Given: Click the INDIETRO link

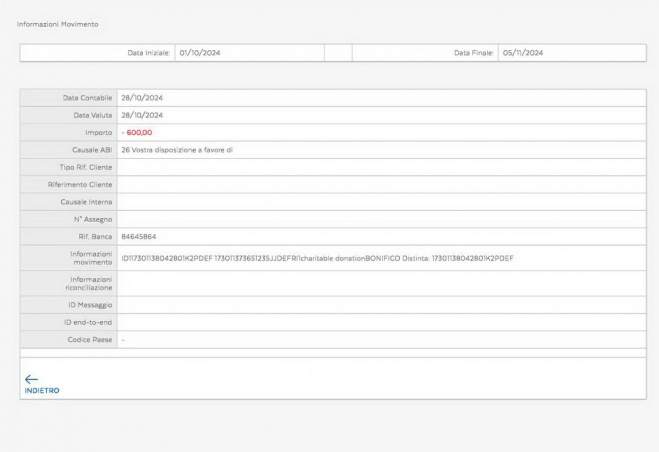Looking at the screenshot, I should [41, 390].
